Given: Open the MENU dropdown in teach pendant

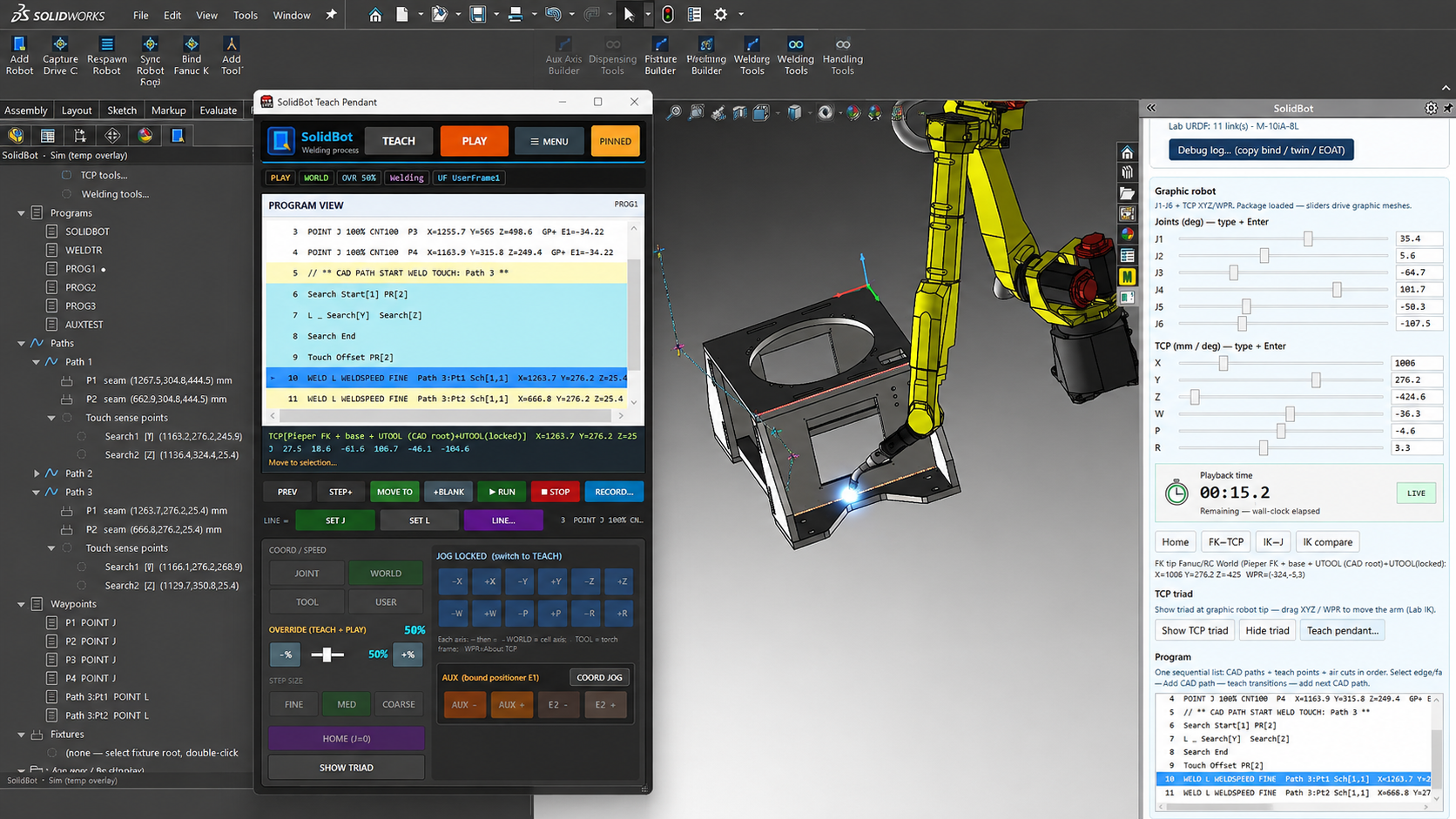Looking at the screenshot, I should (549, 141).
